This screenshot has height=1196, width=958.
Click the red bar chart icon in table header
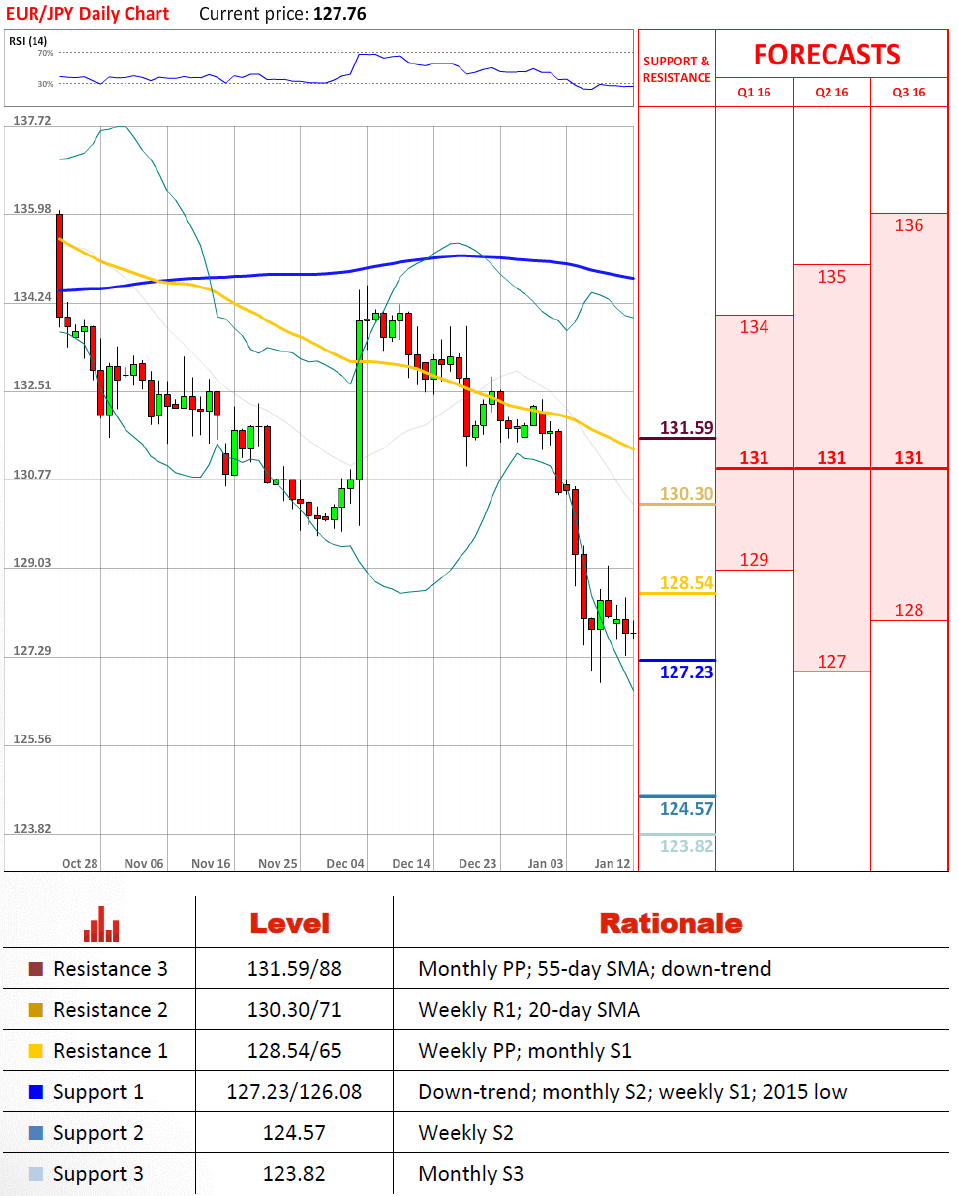101,924
